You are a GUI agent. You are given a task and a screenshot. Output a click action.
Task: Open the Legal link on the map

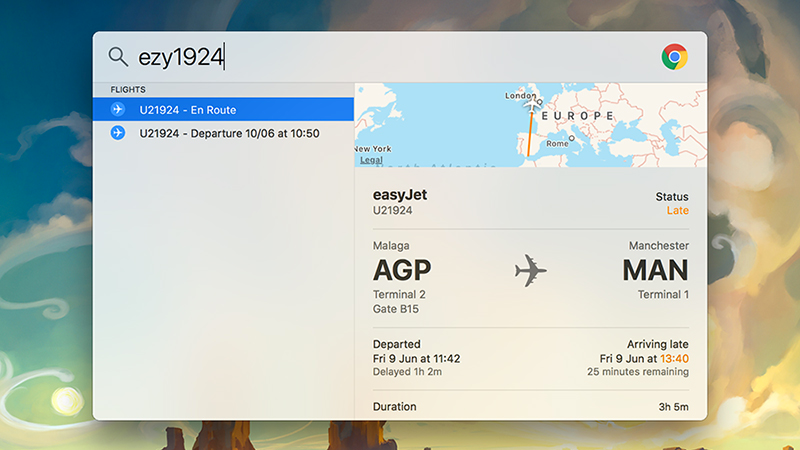(x=371, y=160)
